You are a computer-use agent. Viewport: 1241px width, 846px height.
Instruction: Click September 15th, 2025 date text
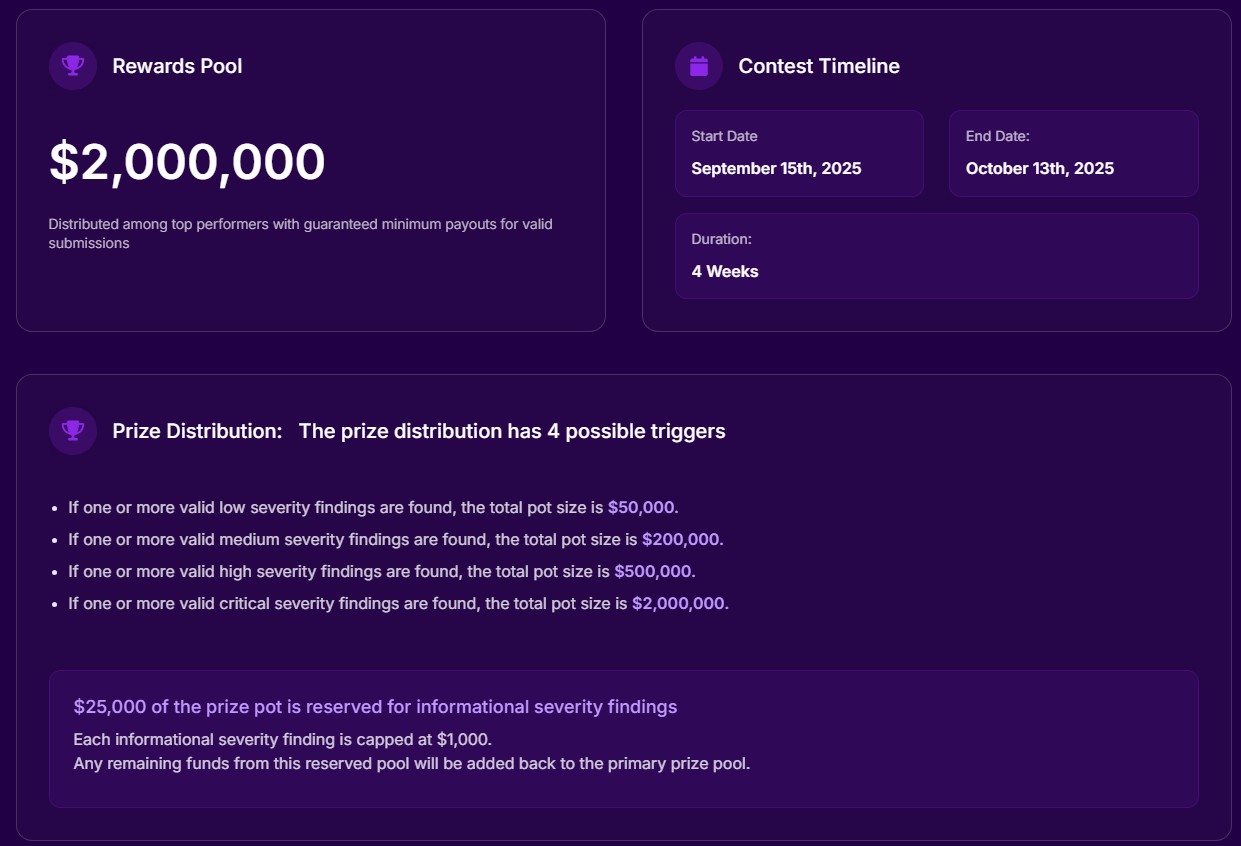click(776, 168)
